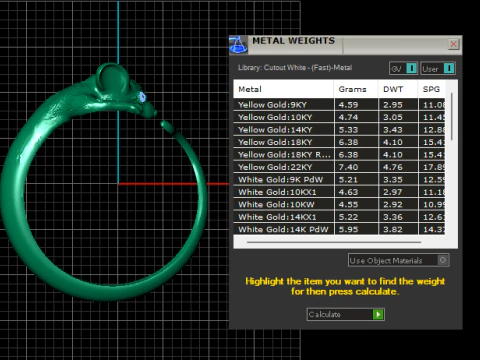Click the 2.95 DWT value
This screenshot has height=360, width=480.
point(393,105)
